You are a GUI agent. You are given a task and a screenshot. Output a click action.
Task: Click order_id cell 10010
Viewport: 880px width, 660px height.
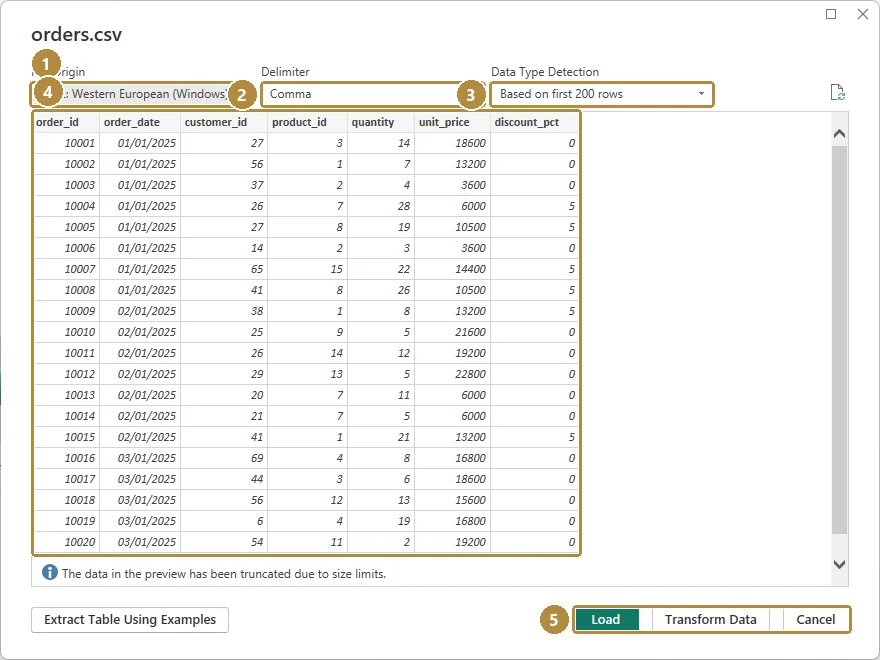pyautogui.click(x=67, y=332)
